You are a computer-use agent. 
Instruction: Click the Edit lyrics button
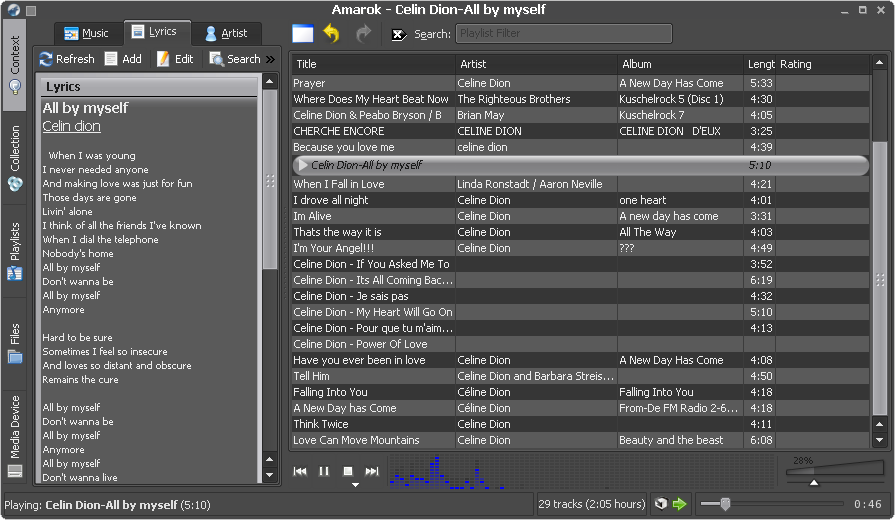[x=175, y=59]
